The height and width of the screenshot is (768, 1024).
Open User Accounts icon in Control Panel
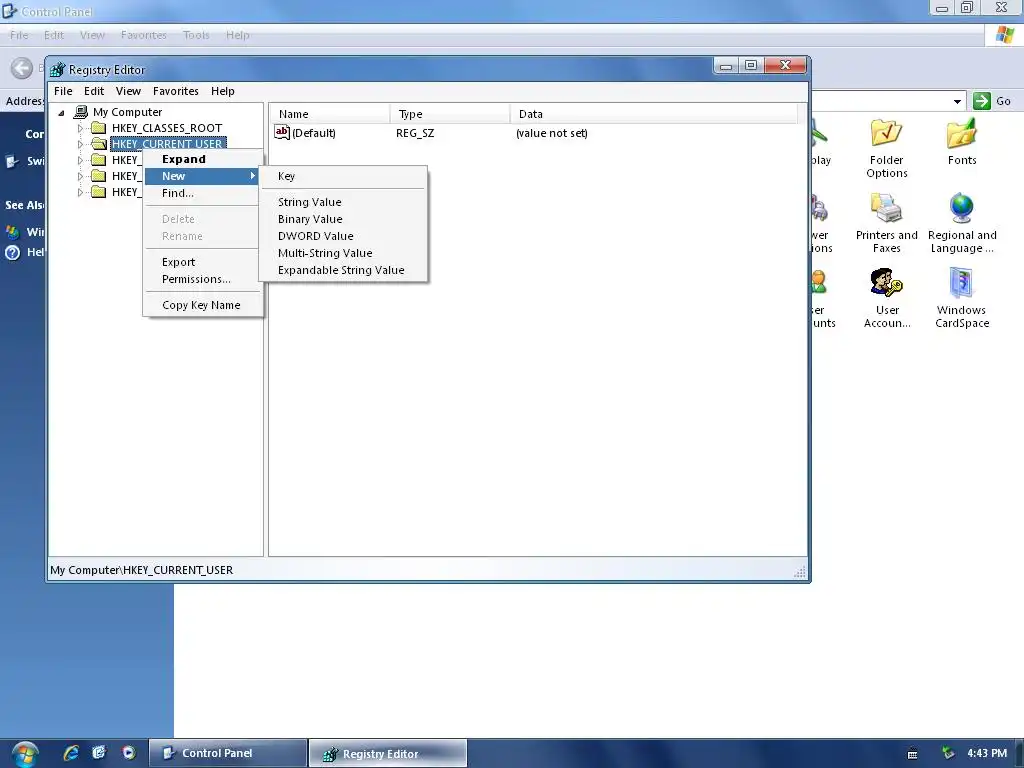886,298
